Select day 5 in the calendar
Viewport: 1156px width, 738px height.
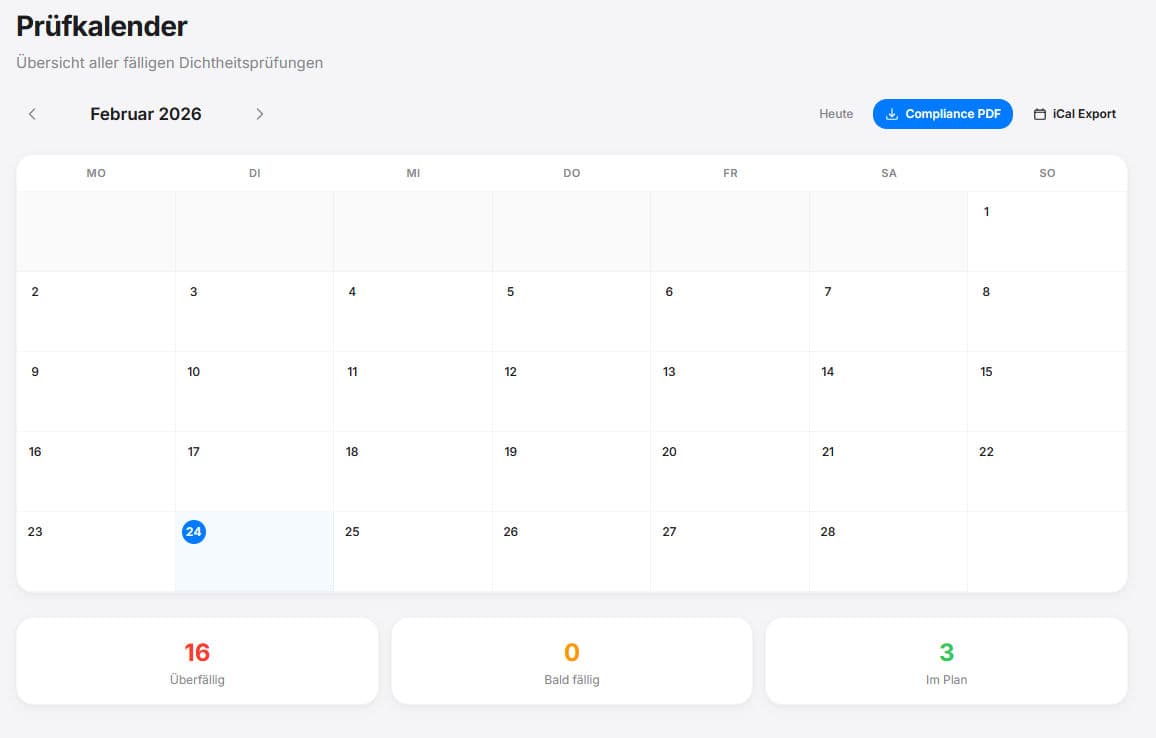click(571, 312)
